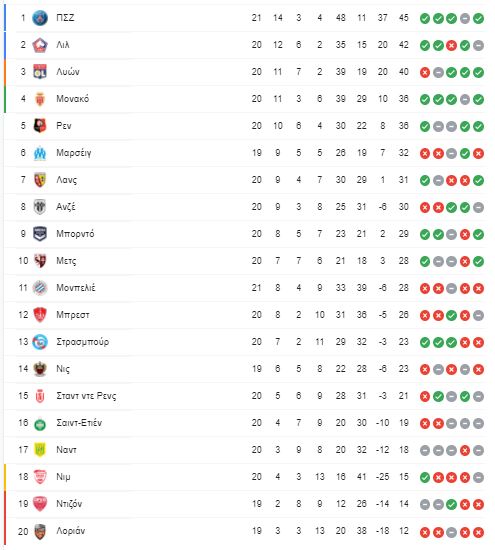Click Ναντ's only red loss indicator

(465, 450)
